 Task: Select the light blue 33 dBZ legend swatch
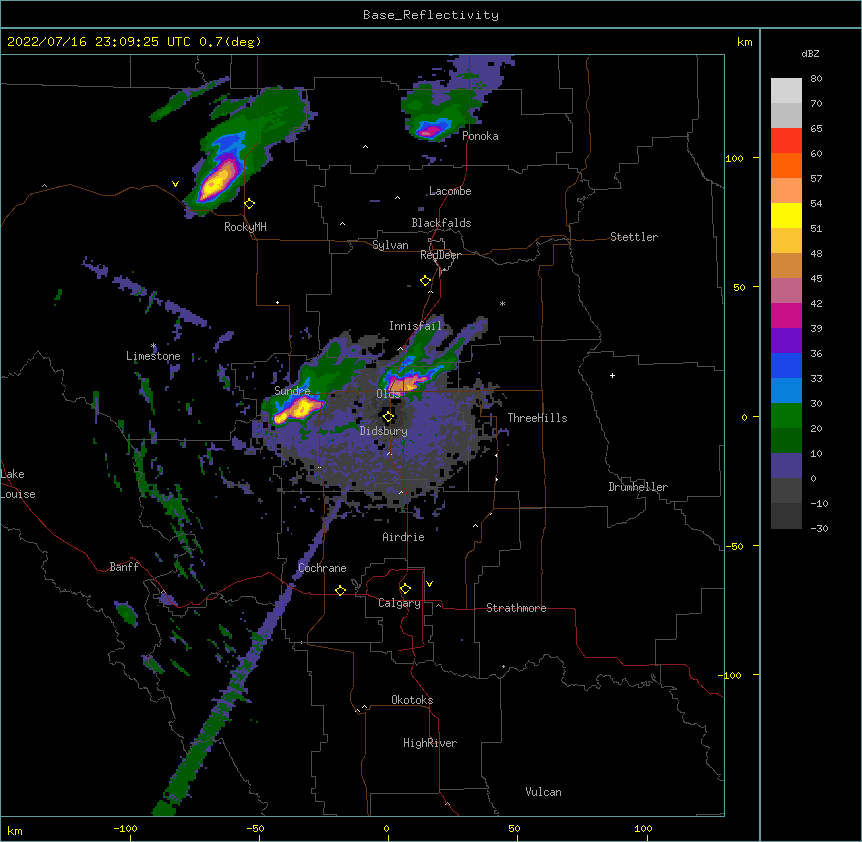point(786,390)
